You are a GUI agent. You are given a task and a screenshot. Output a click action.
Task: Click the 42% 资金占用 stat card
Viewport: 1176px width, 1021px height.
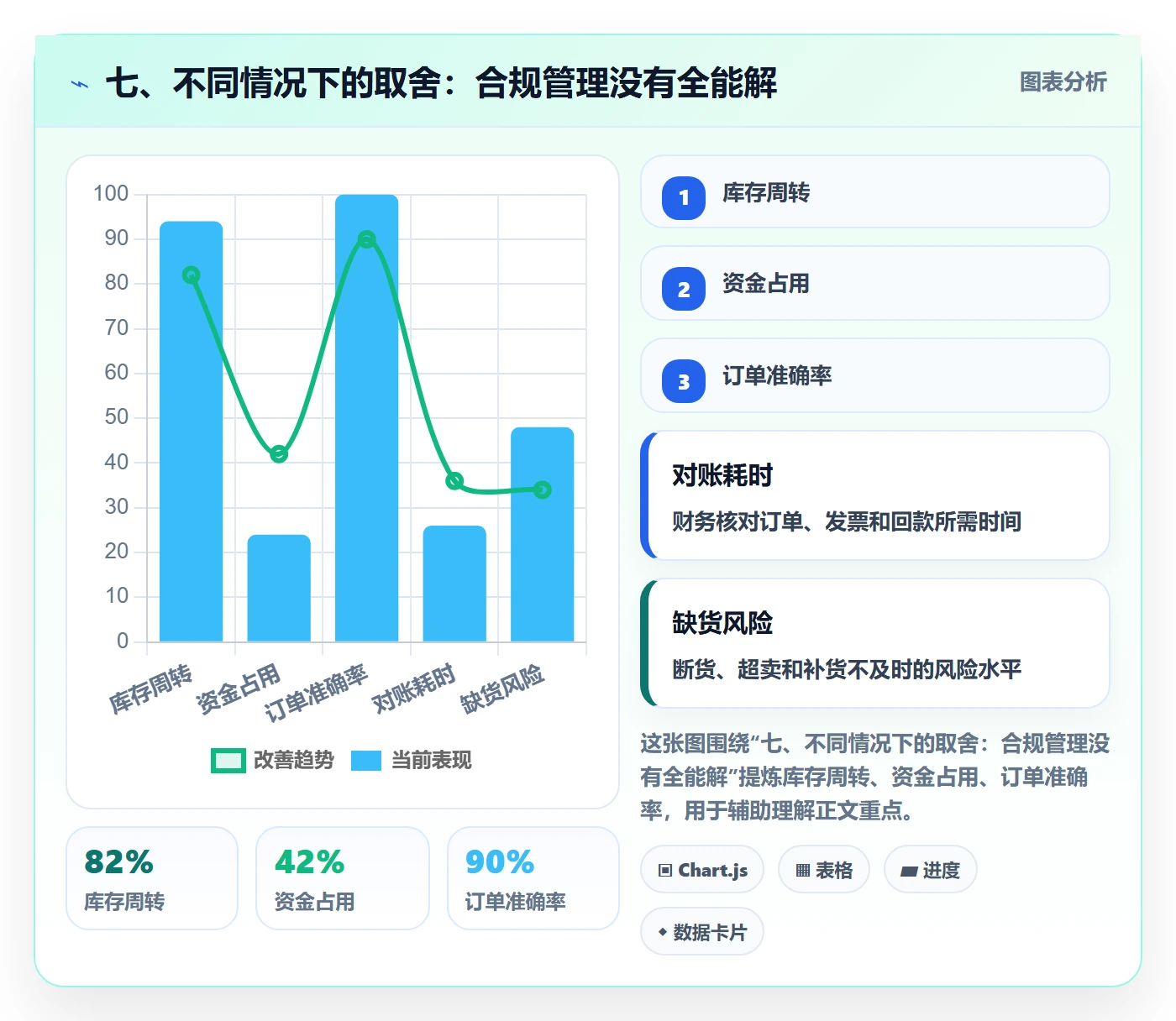[x=343, y=878]
